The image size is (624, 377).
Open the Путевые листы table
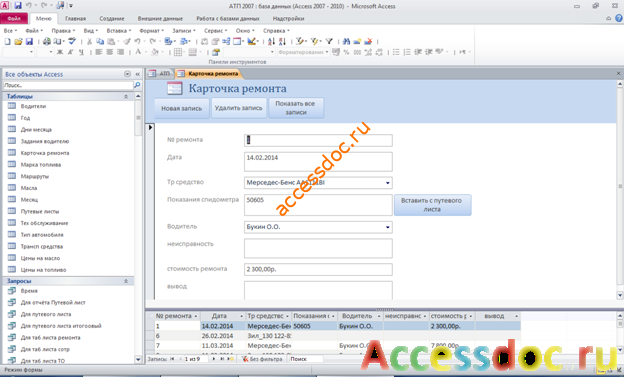(40, 211)
